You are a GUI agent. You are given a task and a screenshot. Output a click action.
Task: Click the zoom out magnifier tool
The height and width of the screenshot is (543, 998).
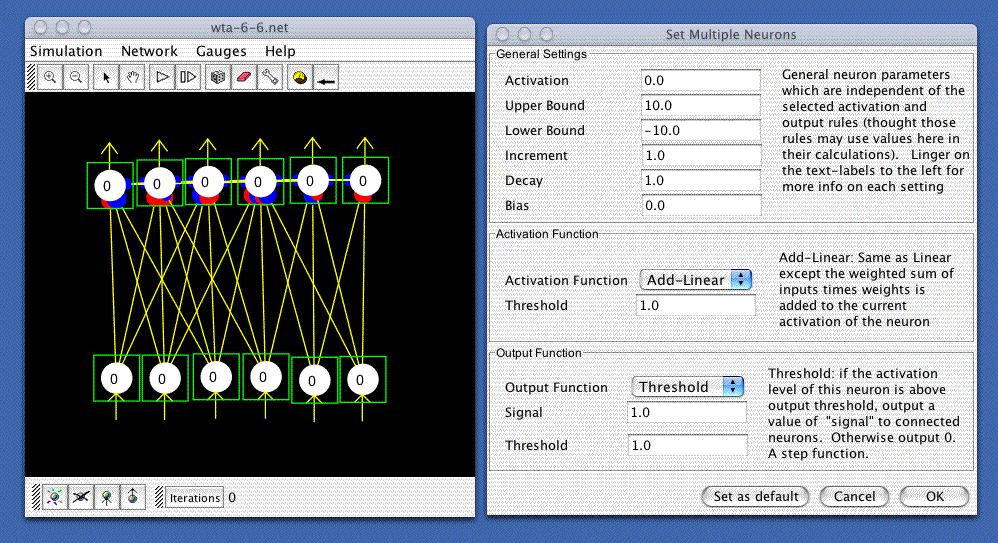coord(75,77)
